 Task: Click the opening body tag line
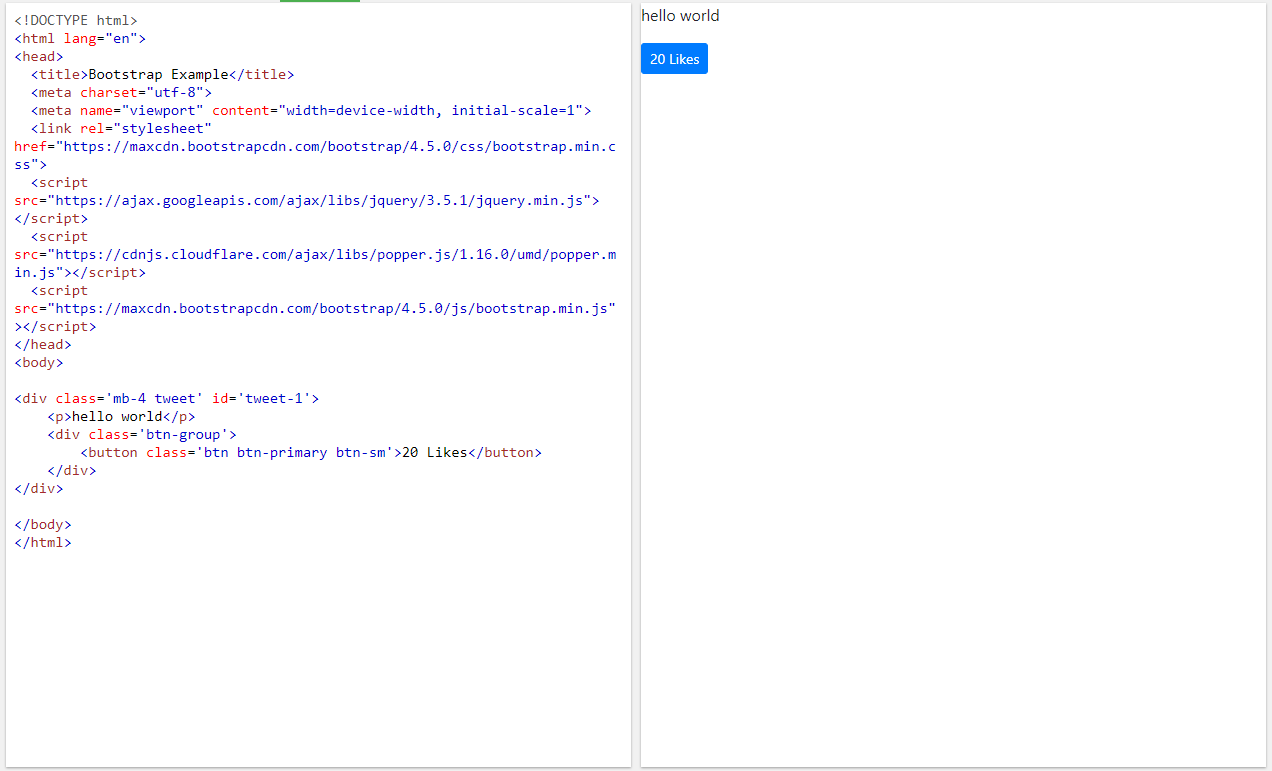(39, 362)
